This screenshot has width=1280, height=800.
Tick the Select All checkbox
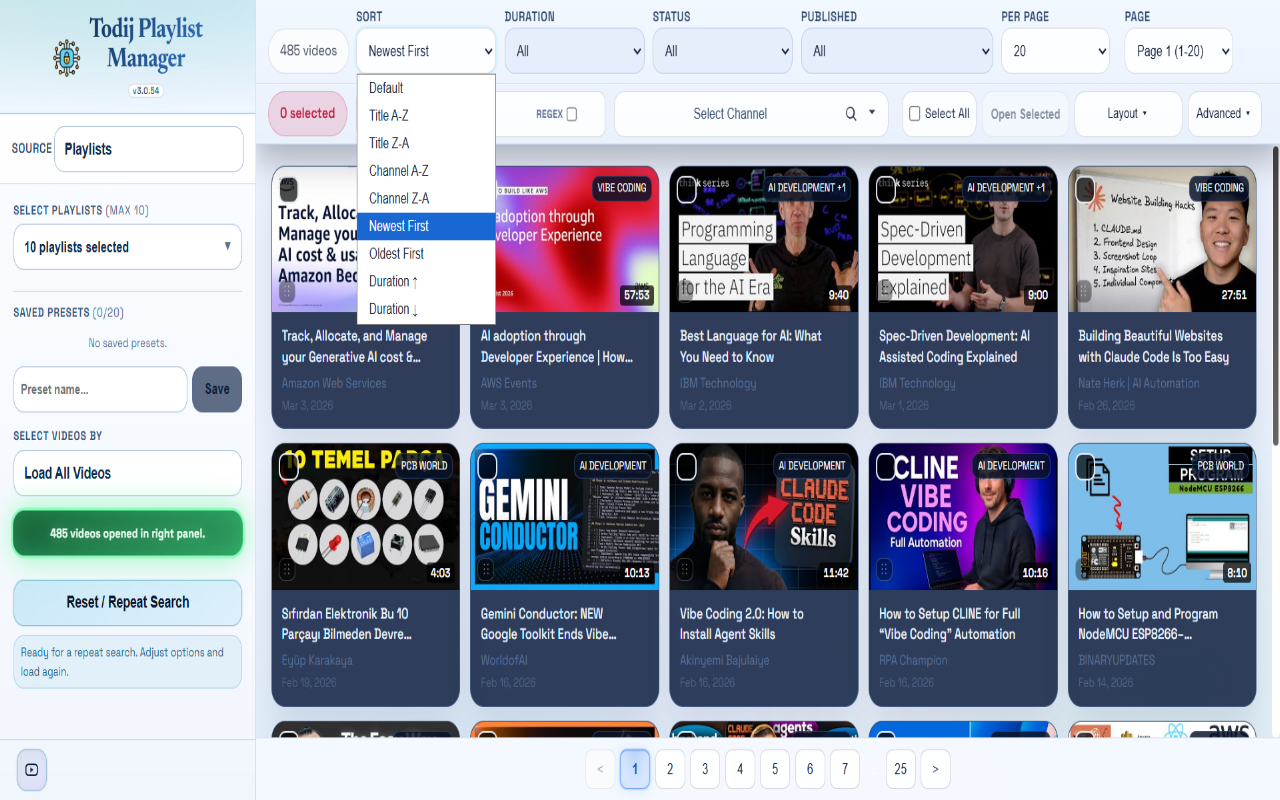tap(914, 114)
